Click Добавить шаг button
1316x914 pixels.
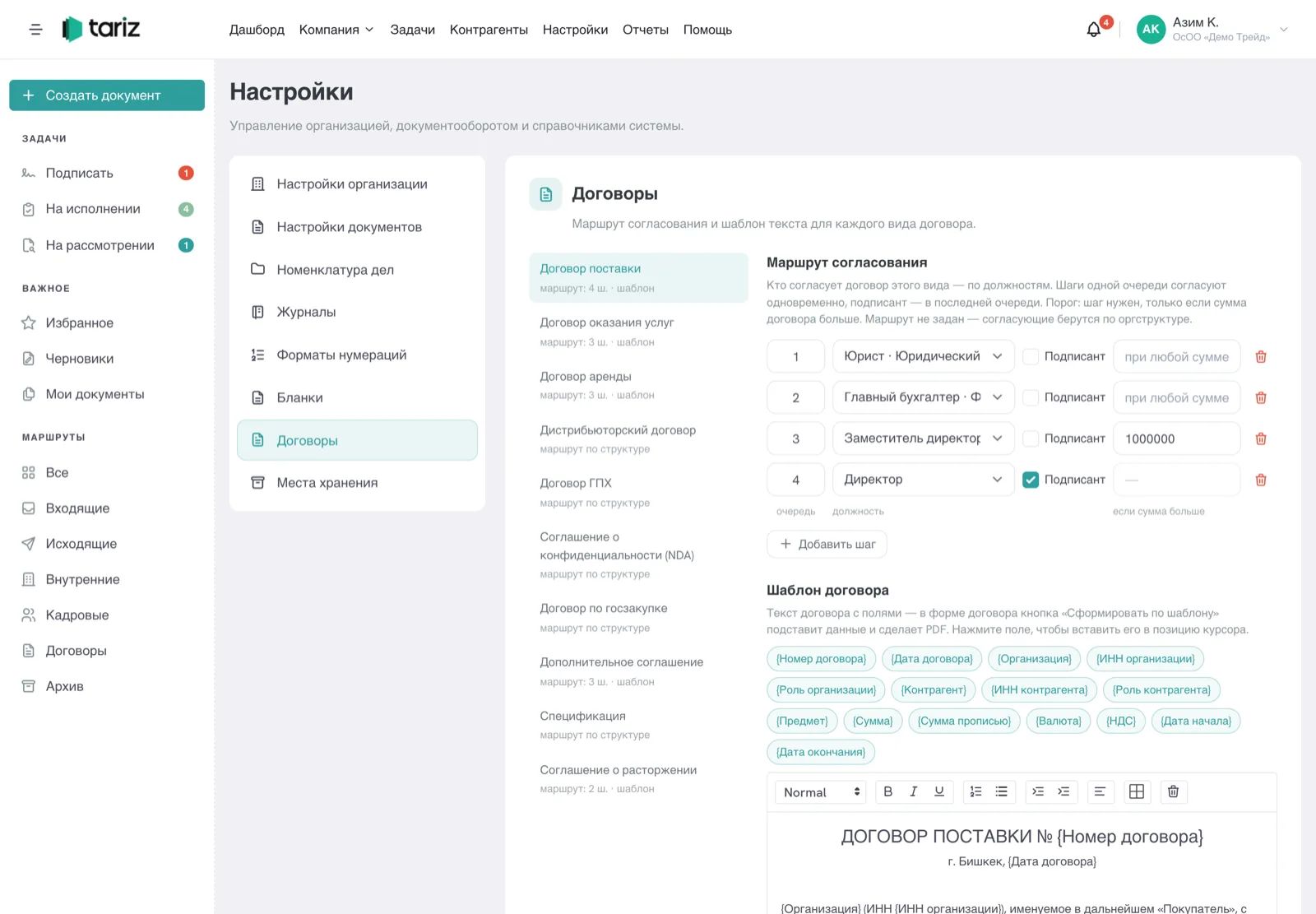(827, 544)
